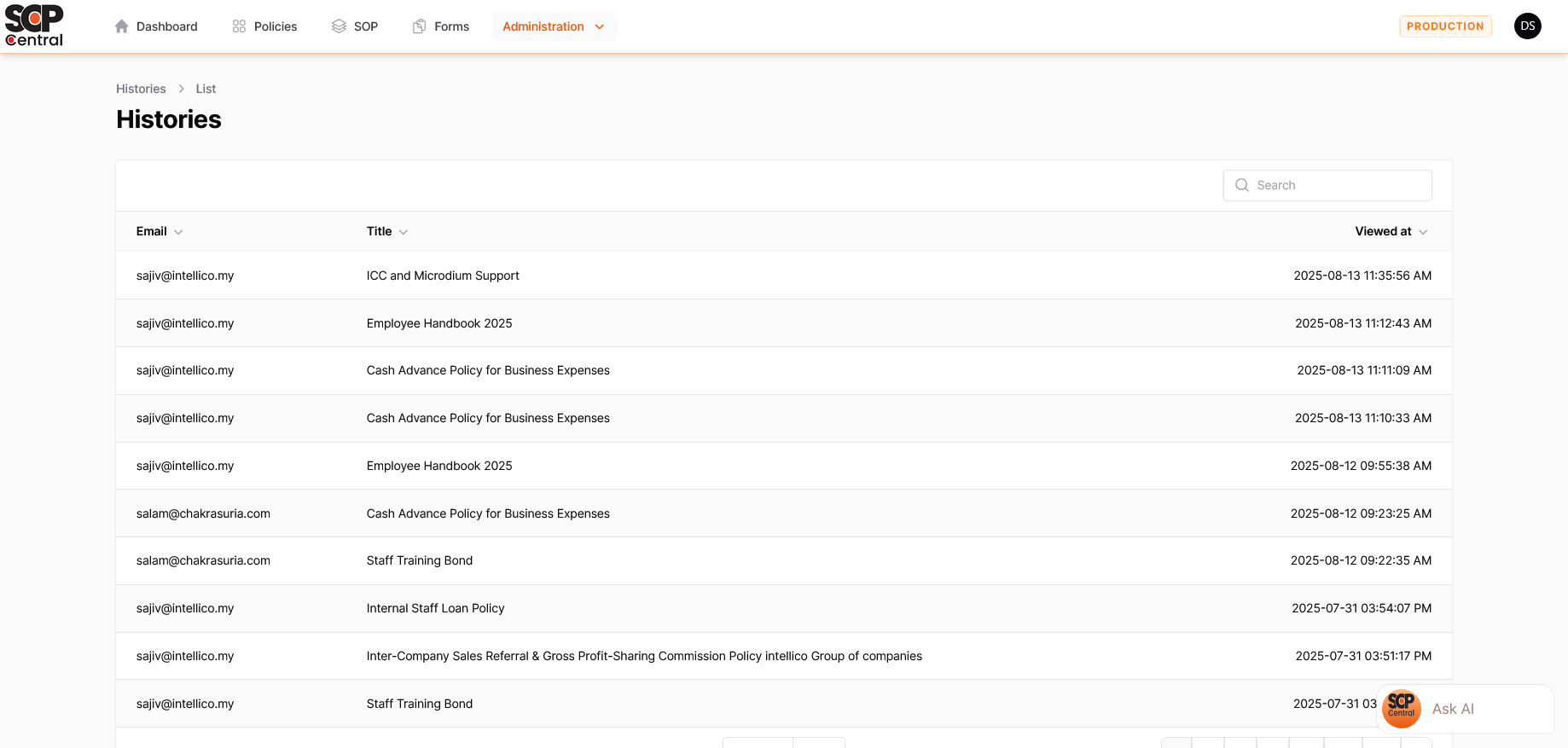Open the Ask AI chat bubble icon

pos(1402,709)
